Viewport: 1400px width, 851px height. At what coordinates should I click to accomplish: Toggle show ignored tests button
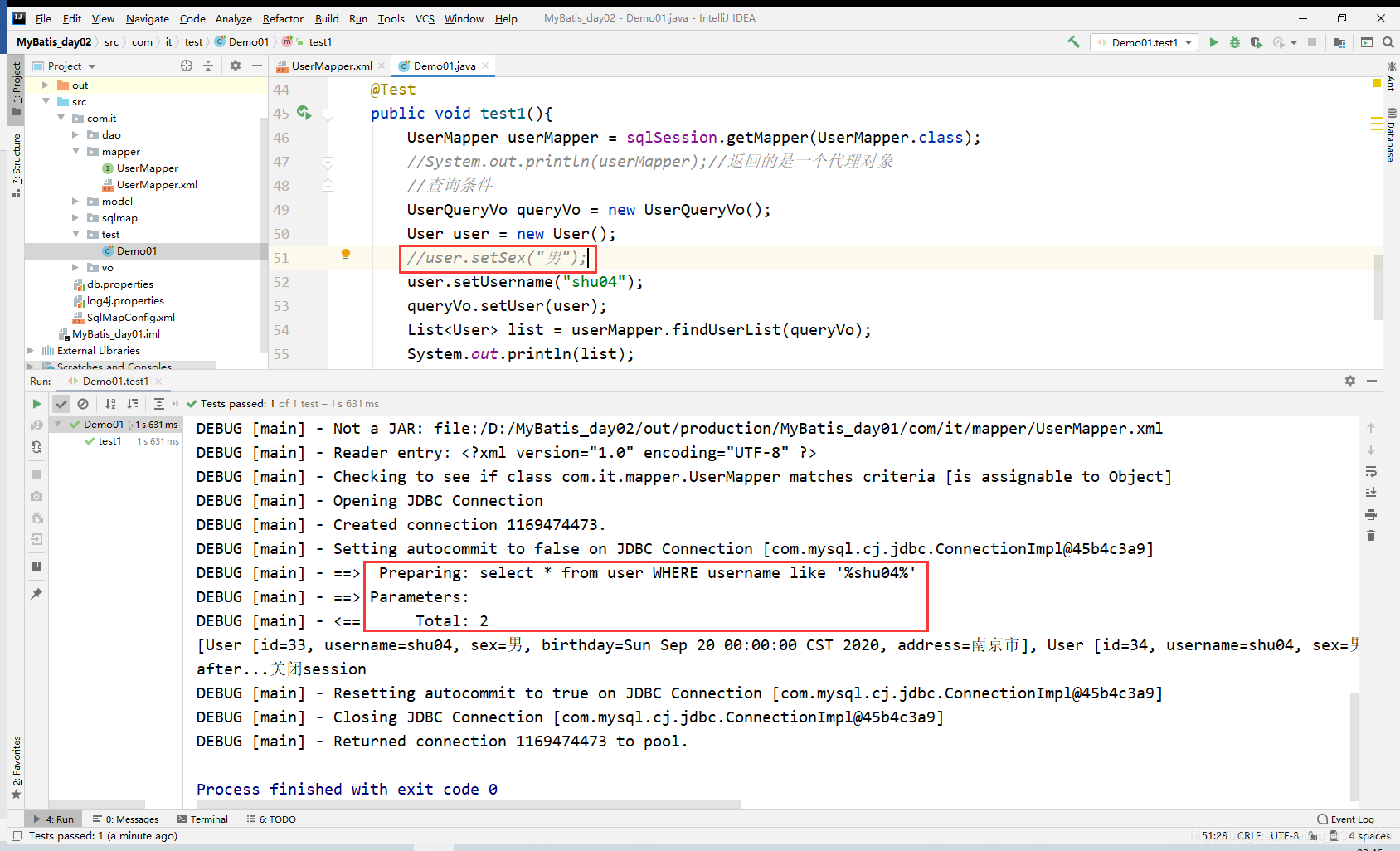83,404
